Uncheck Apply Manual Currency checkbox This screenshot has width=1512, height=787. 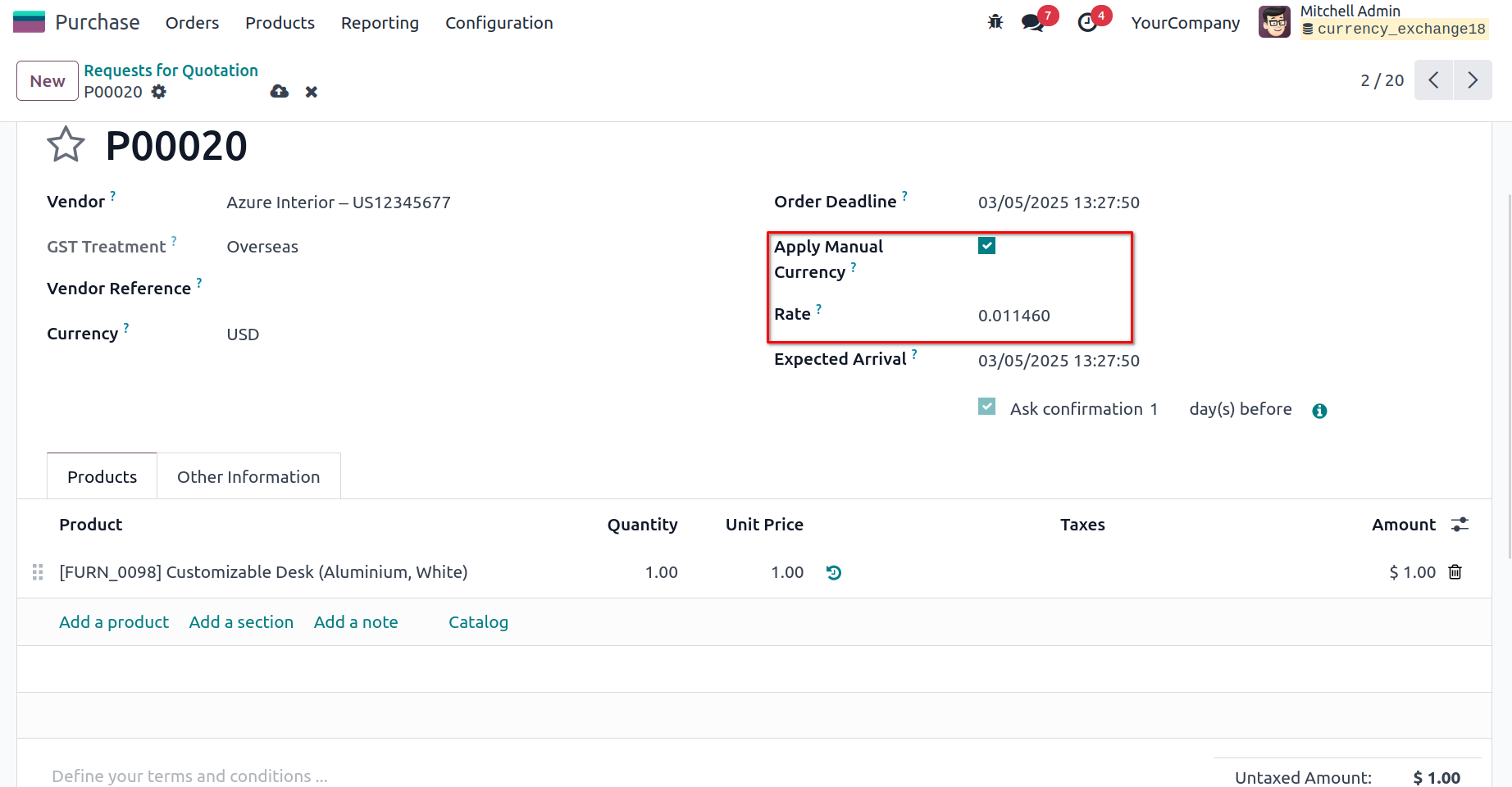point(986,246)
